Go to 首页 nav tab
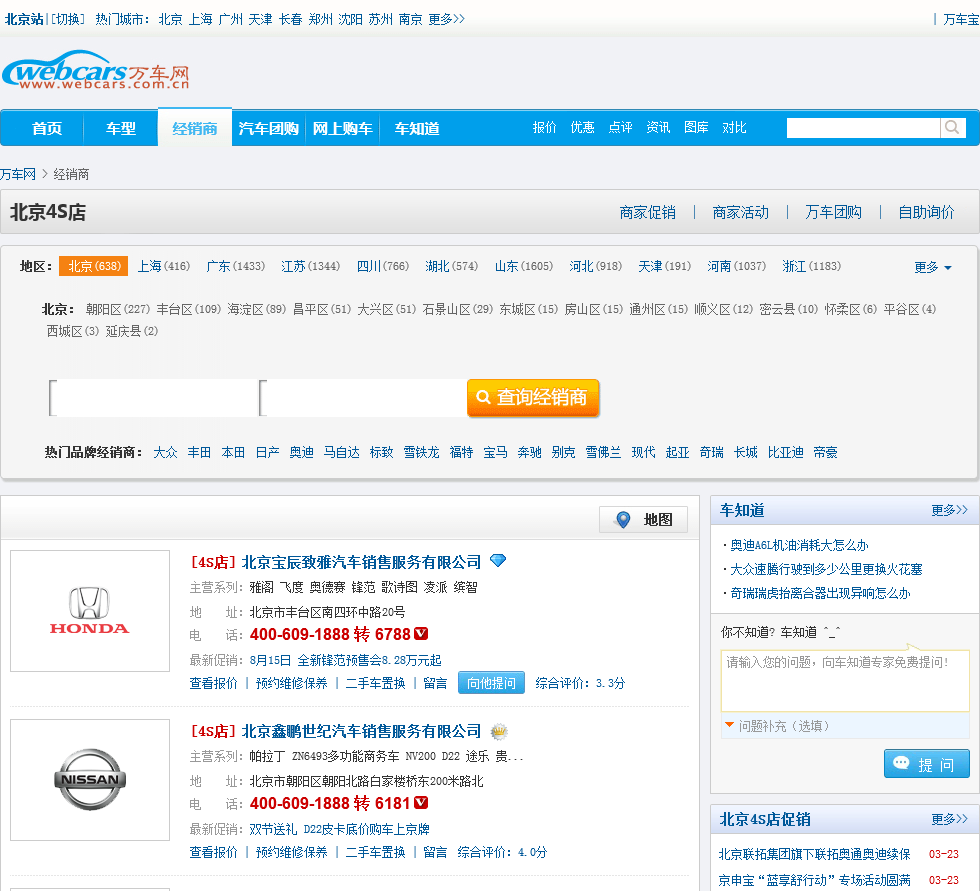 pos(48,128)
